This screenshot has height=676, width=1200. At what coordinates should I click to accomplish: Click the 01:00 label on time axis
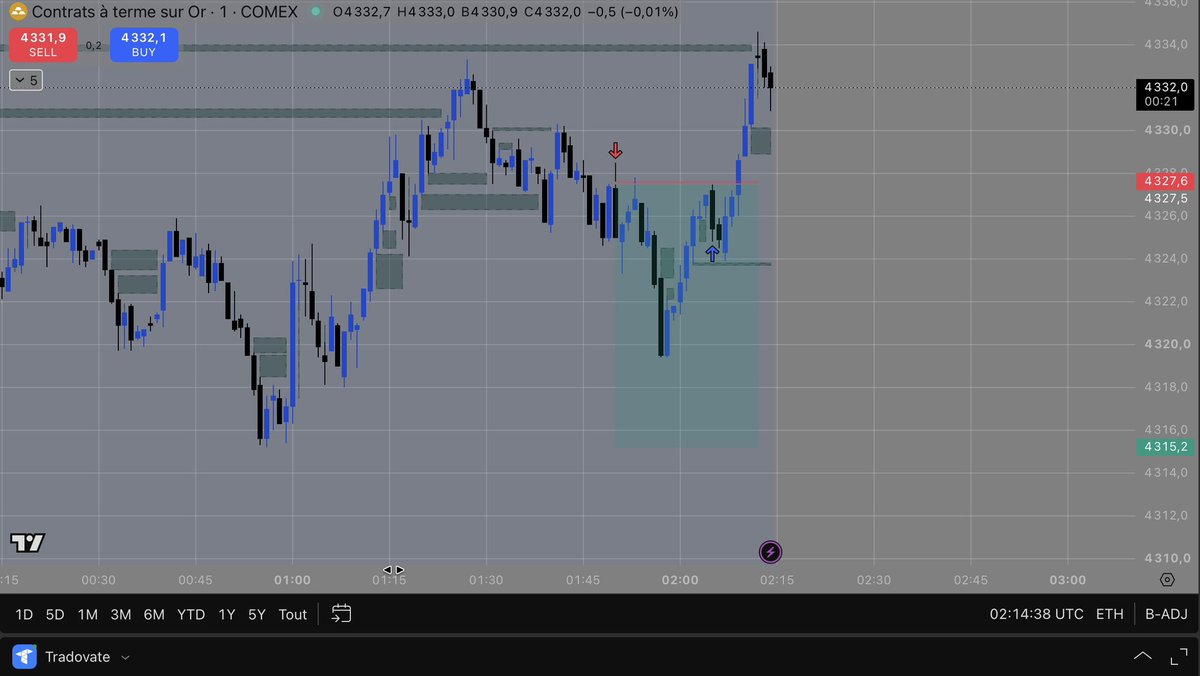292,580
